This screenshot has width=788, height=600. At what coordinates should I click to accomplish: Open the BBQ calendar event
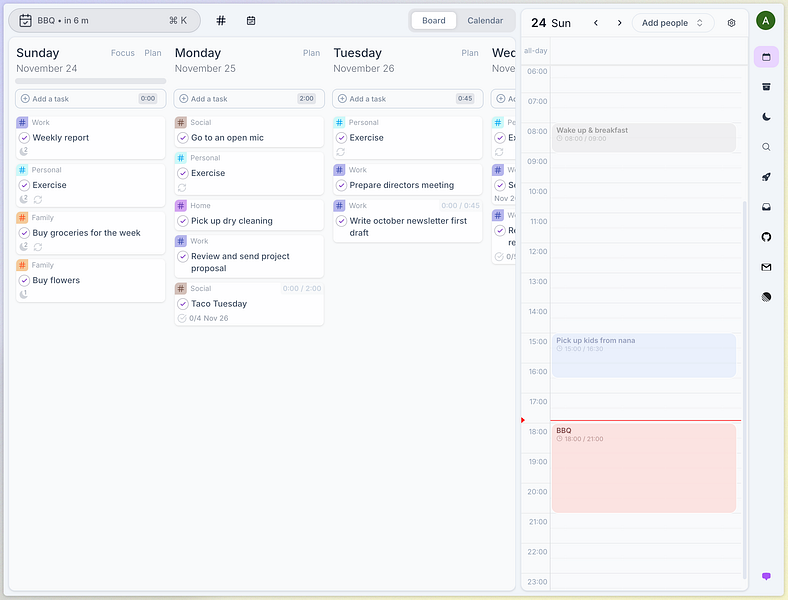point(644,468)
